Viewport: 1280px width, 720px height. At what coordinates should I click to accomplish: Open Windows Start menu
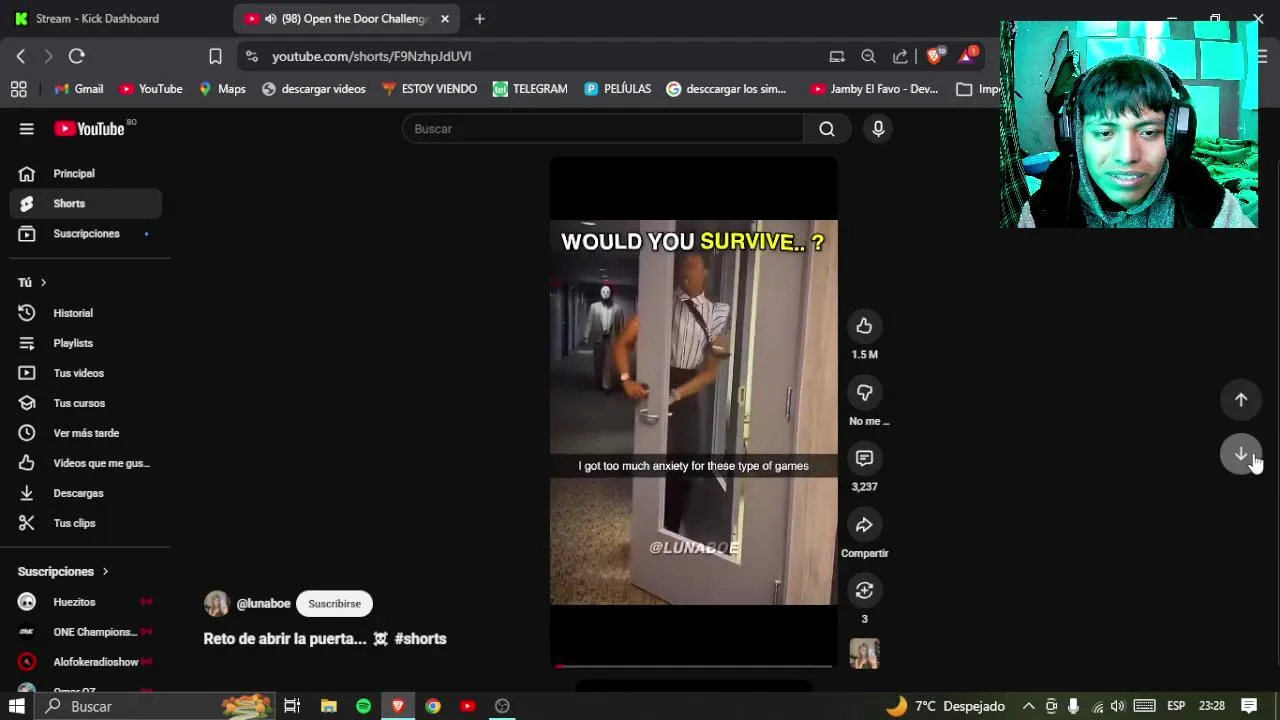tap(17, 706)
